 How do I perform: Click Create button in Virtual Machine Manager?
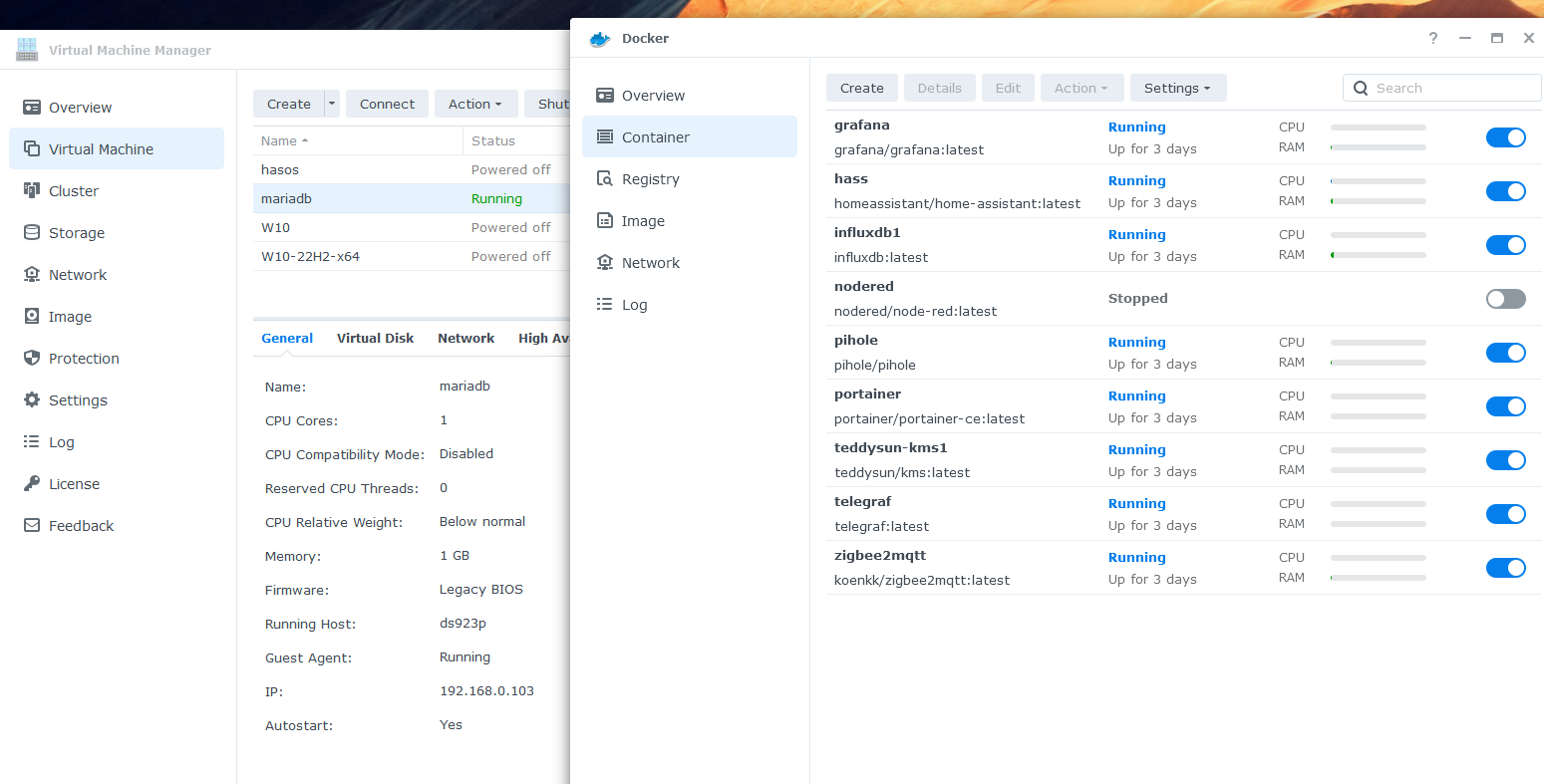point(289,104)
